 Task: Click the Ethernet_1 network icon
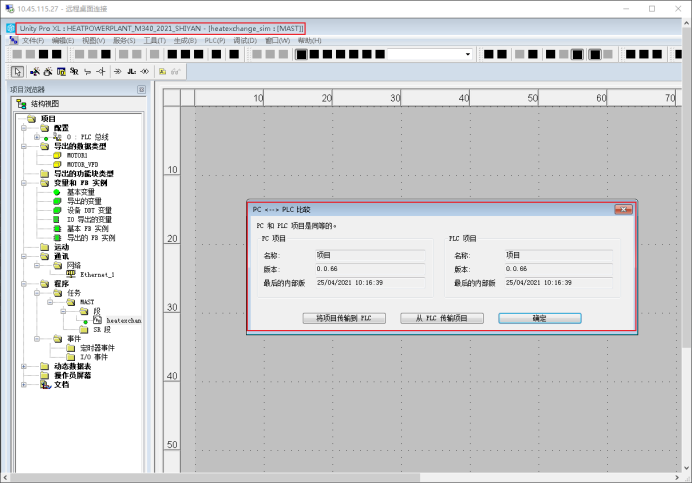tap(71, 274)
